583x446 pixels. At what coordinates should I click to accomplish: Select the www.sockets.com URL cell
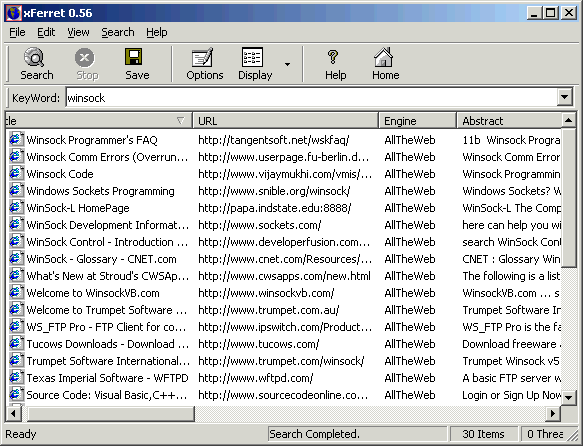click(x=260, y=225)
